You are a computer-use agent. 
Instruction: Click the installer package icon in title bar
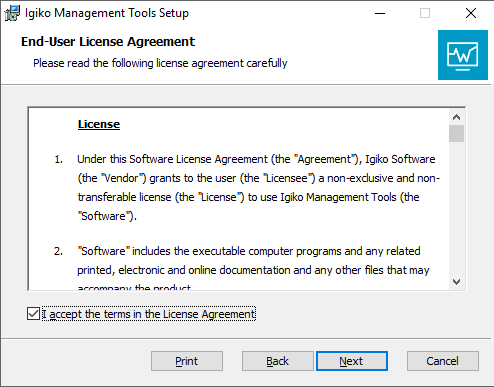pyautogui.click(x=12, y=13)
